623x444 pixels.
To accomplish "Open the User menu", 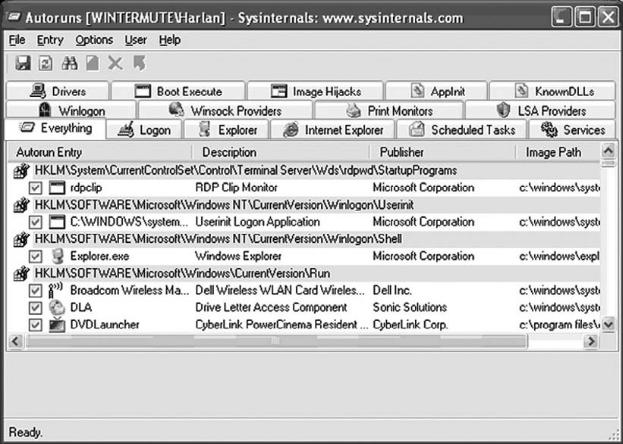I will pos(136,40).
